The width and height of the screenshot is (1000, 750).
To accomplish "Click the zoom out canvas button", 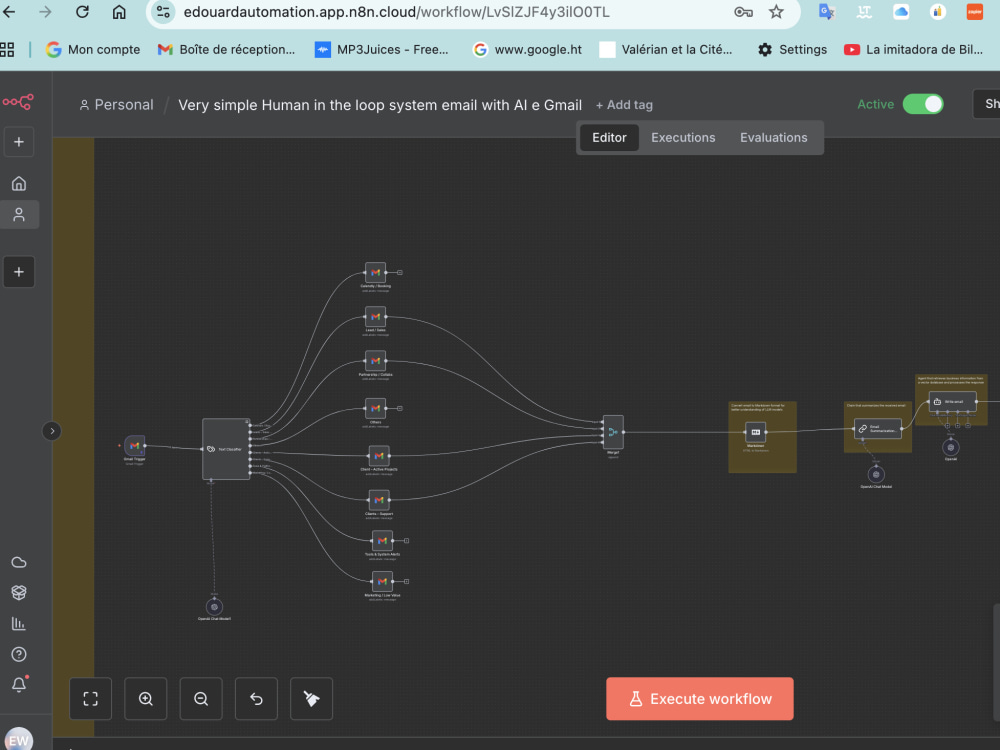I will click(x=201, y=699).
